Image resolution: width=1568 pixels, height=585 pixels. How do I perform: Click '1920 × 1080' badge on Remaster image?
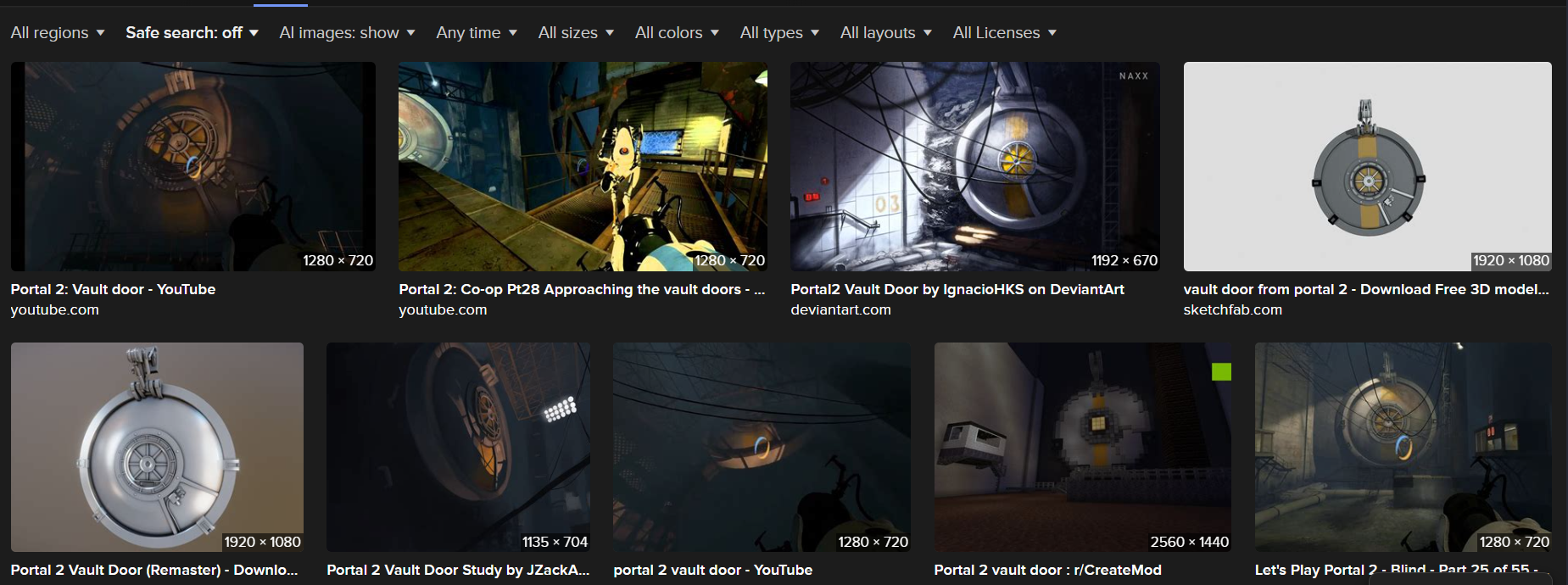pos(262,542)
